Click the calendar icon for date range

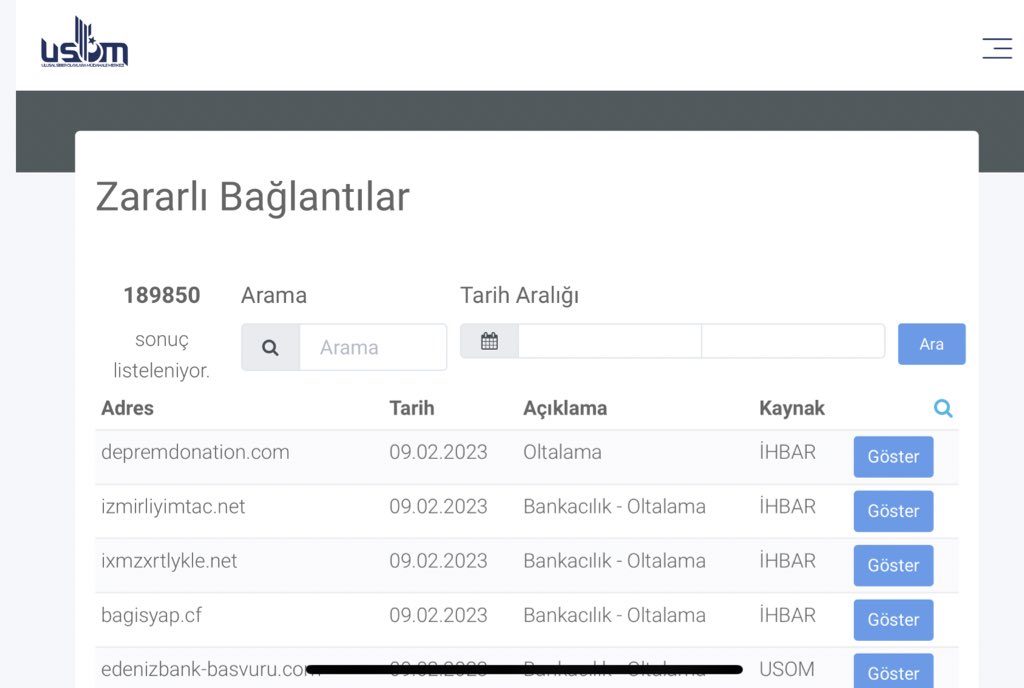tap(489, 341)
